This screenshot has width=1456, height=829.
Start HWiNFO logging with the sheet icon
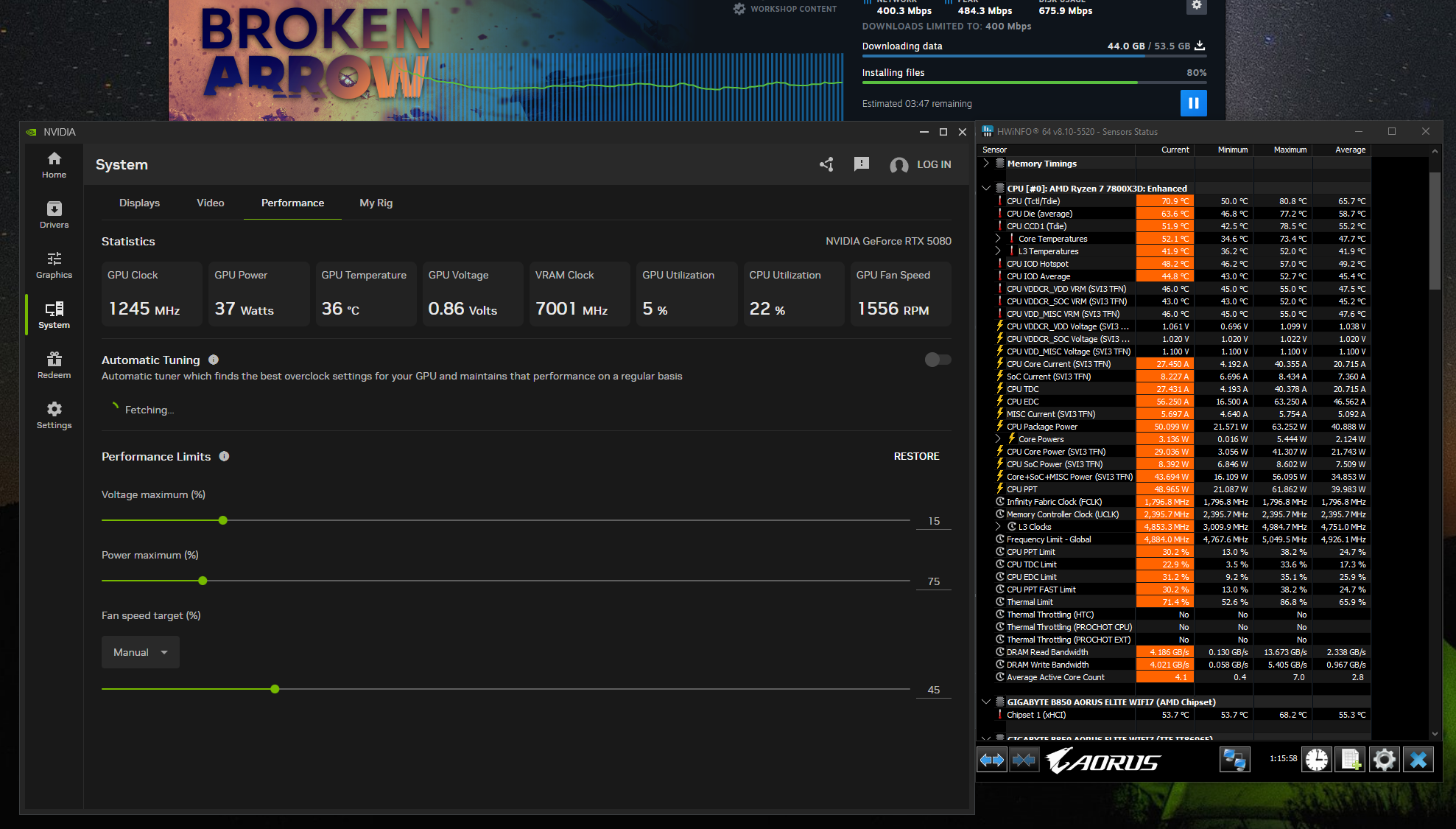pos(1351,759)
